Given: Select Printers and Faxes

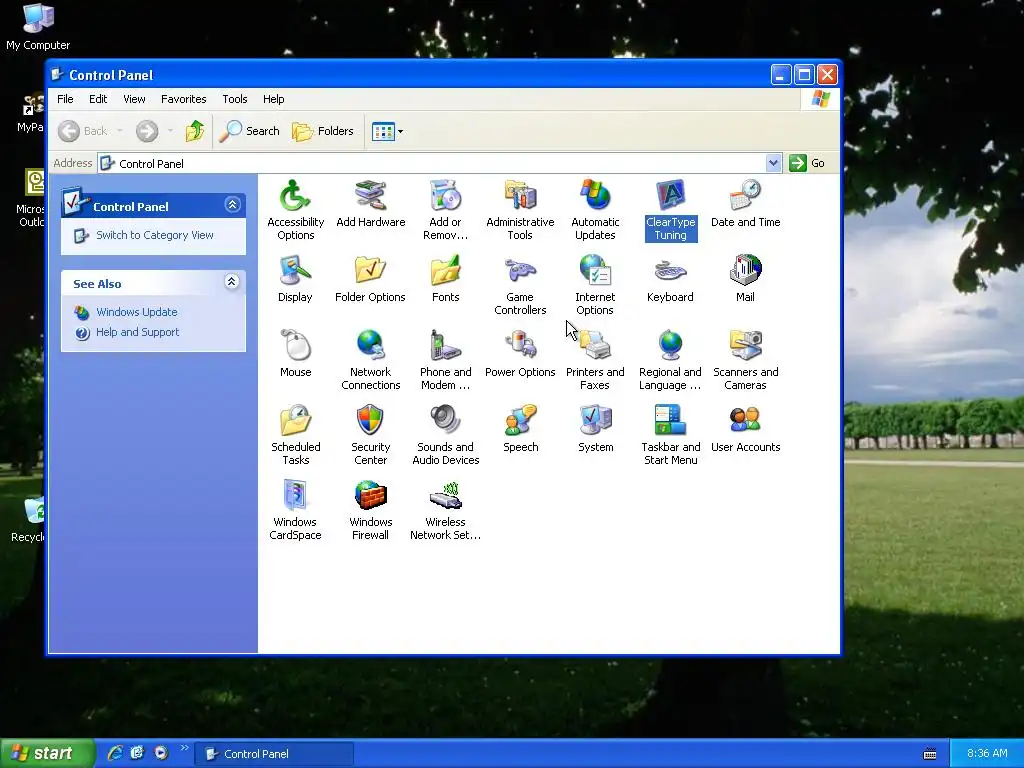Looking at the screenshot, I should (595, 359).
